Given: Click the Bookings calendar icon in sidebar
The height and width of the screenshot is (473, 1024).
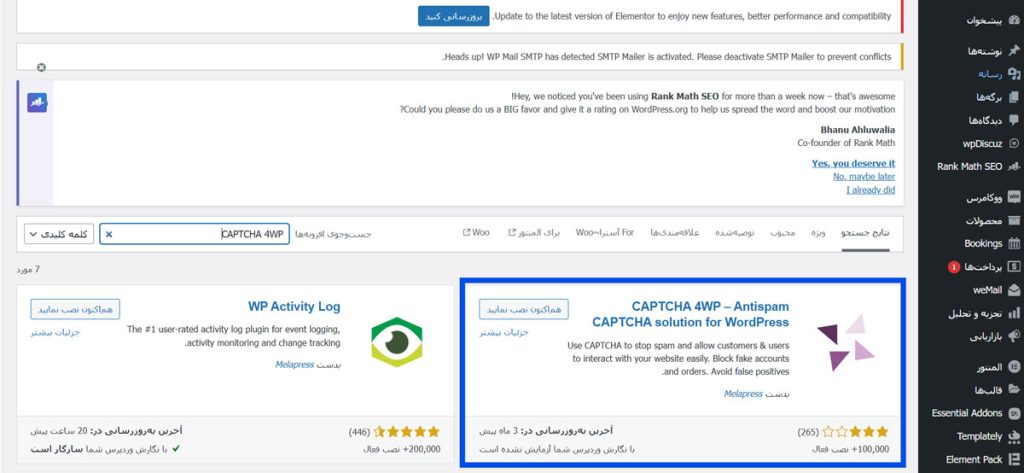Looking at the screenshot, I should tap(1014, 243).
